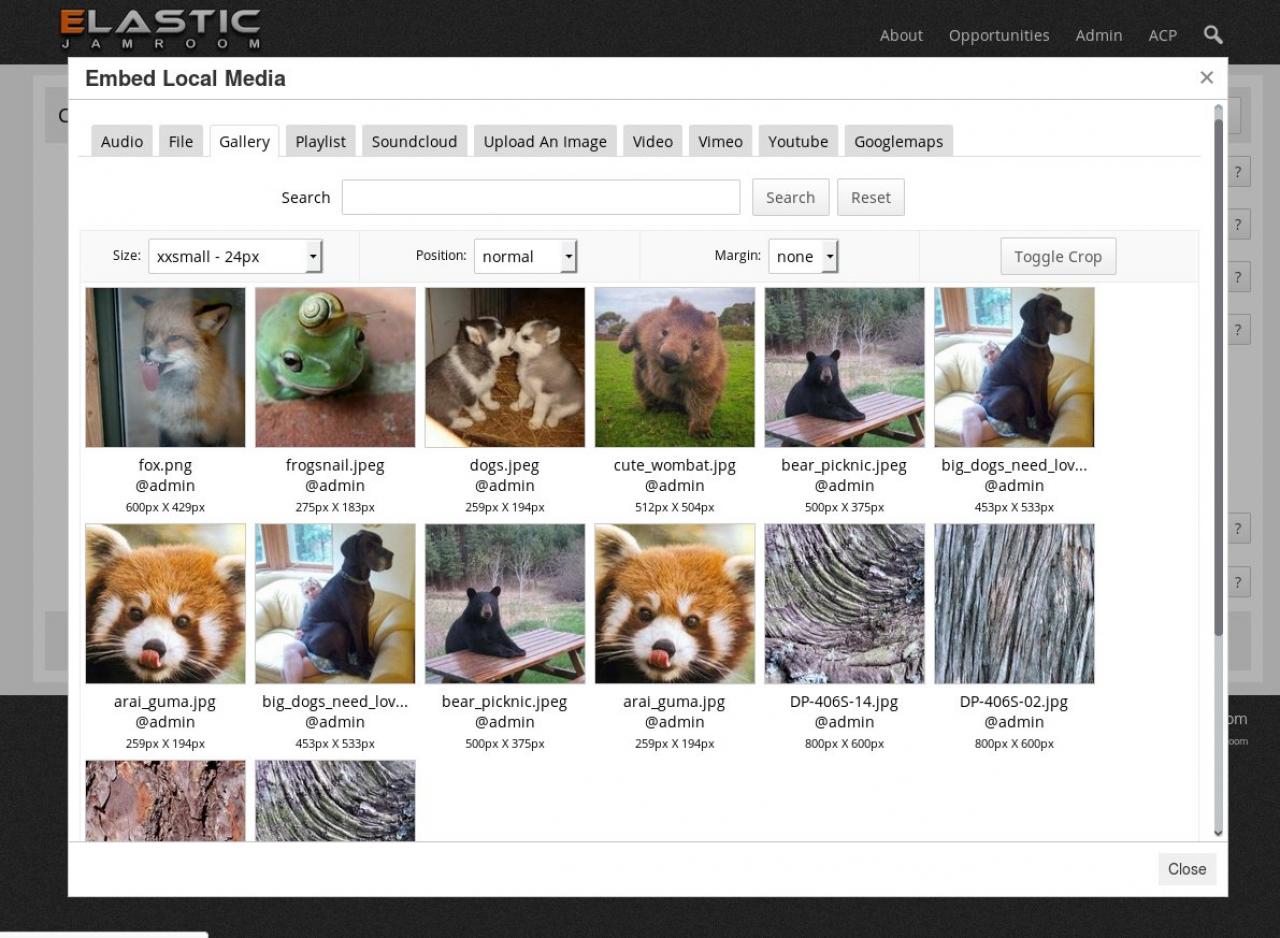Focus the gallery Search text field
Screen dimensions: 1280x938
coord(541,197)
